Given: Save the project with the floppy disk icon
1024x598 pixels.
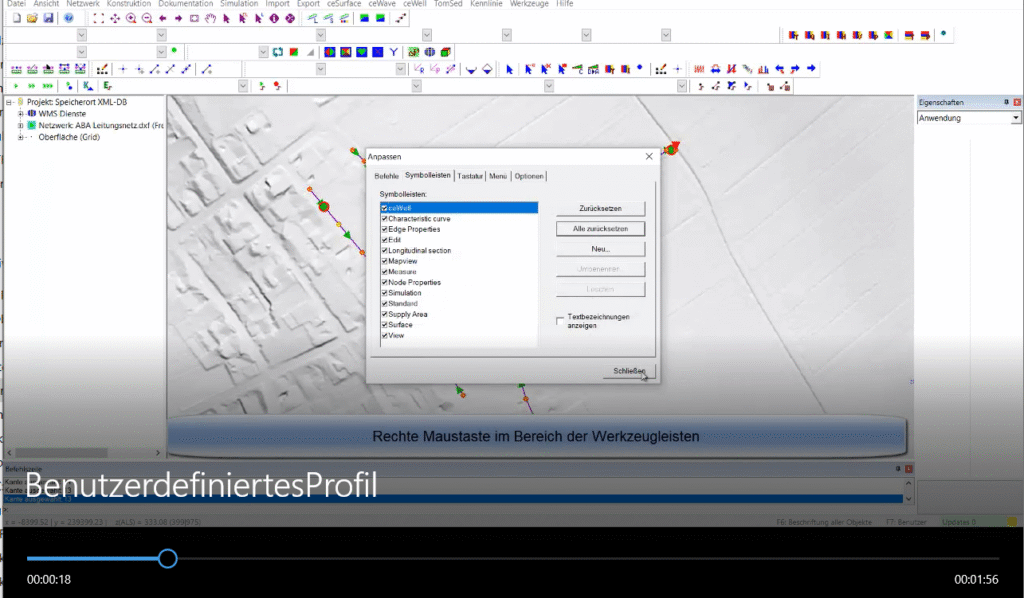Looking at the screenshot, I should pos(48,17).
